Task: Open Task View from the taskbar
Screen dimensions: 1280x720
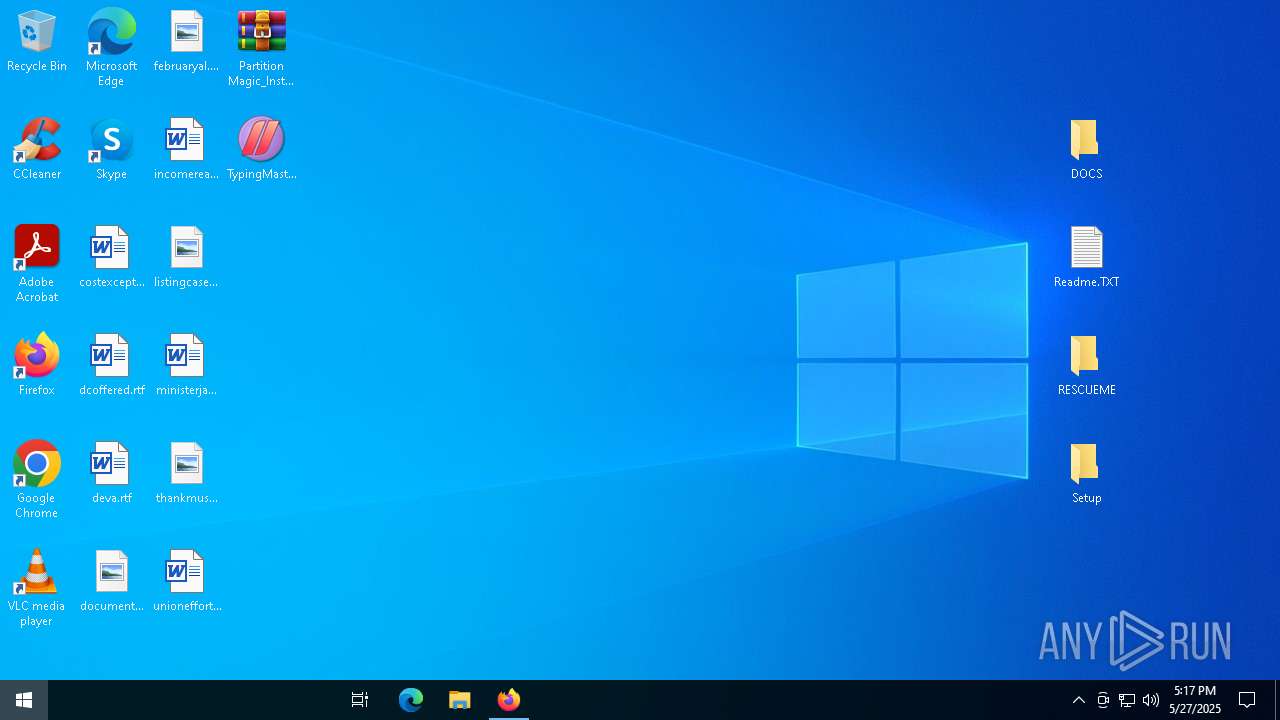Action: pyautogui.click(x=360, y=700)
